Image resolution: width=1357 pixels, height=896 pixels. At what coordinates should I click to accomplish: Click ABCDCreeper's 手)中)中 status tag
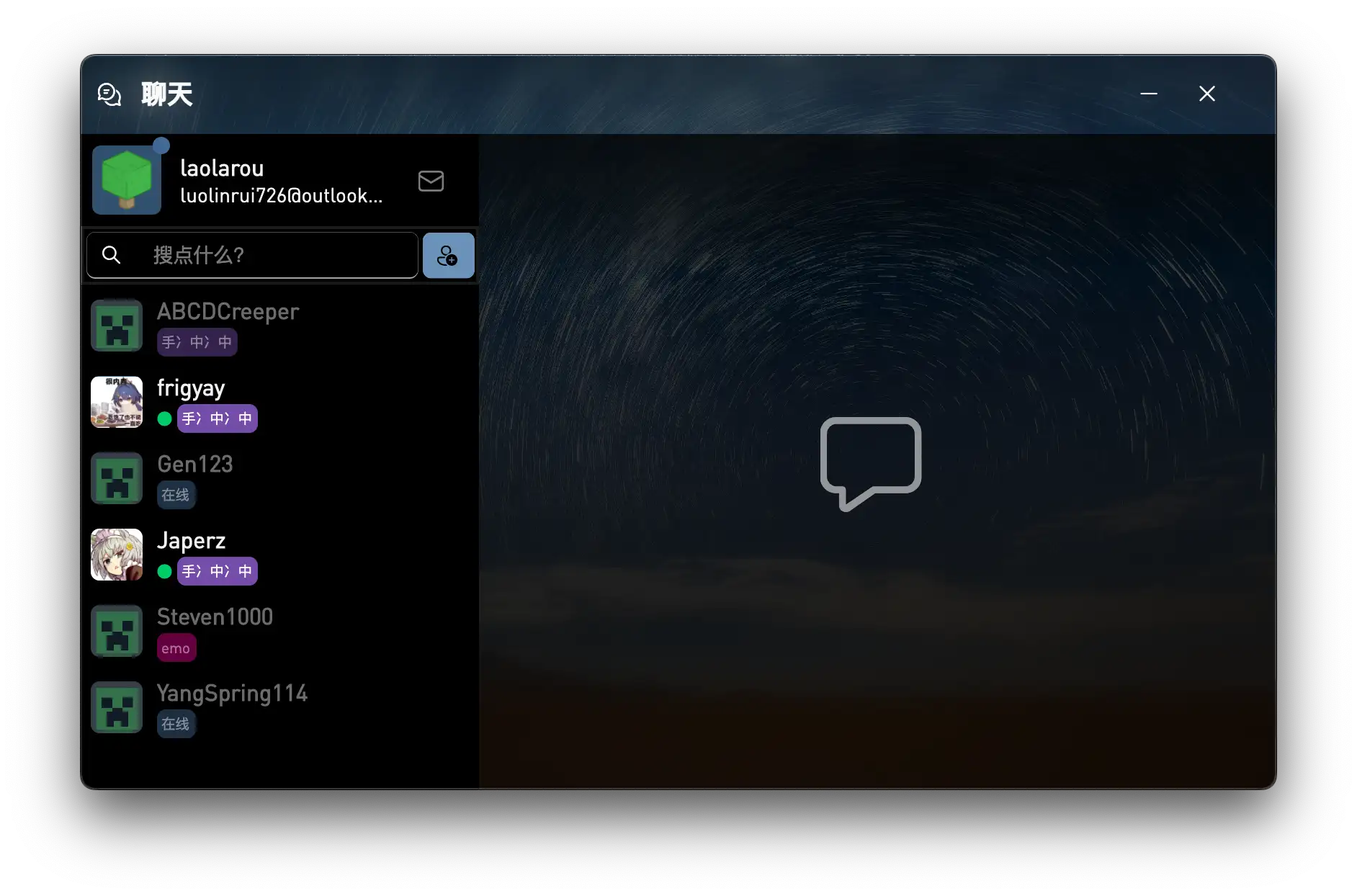(197, 342)
